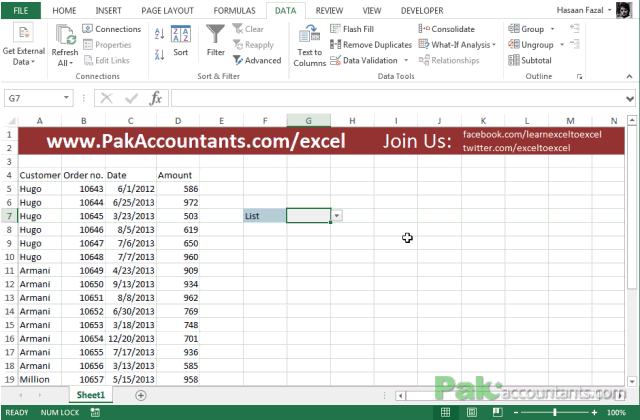
Task: Expand the Data Validation dropdown arrow
Action: click(406, 60)
